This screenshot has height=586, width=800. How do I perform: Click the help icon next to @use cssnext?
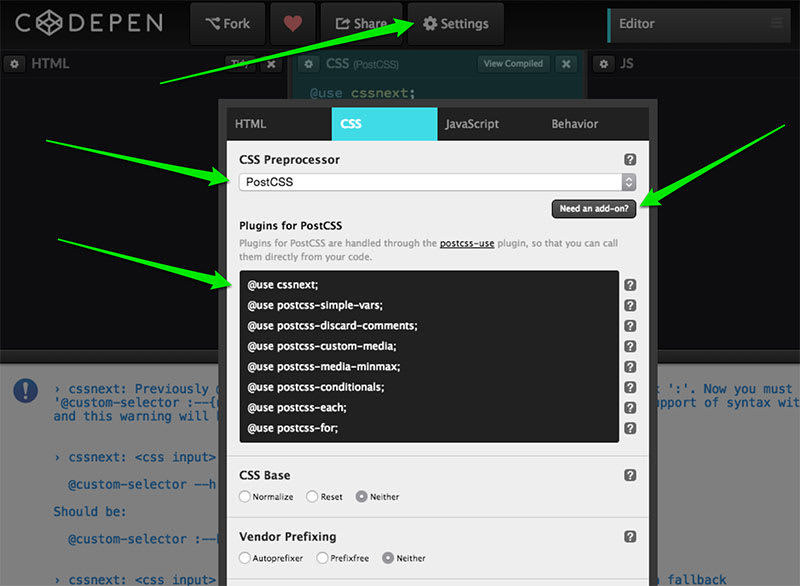click(630, 285)
